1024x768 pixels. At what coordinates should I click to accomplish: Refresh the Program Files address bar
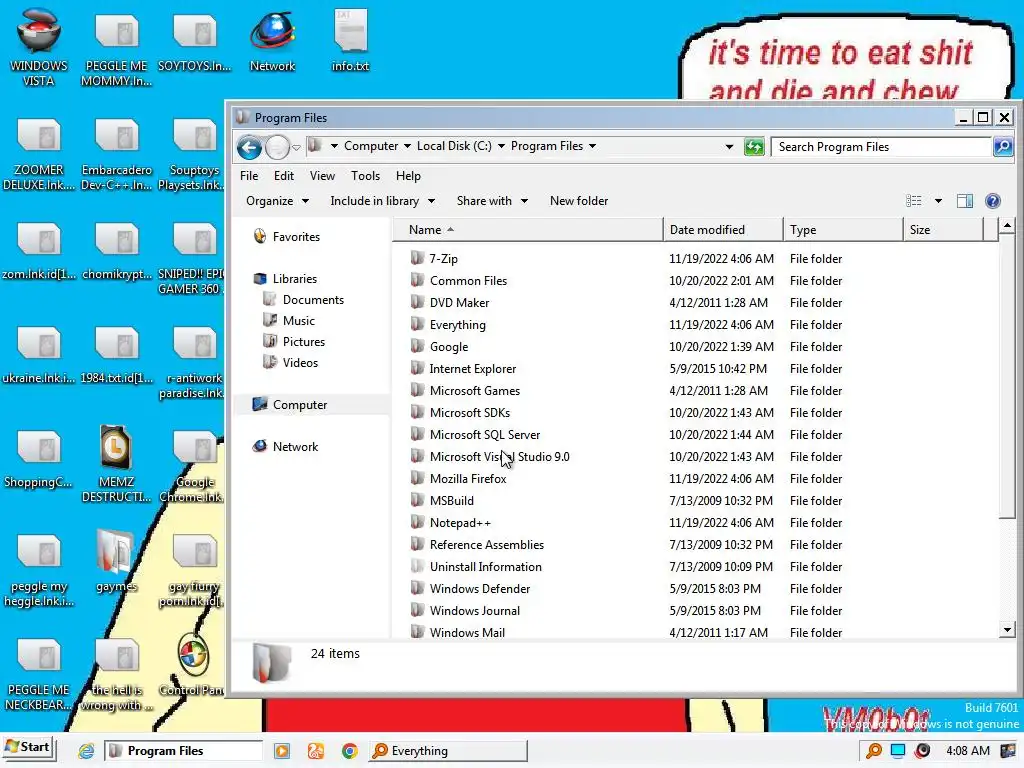(754, 147)
